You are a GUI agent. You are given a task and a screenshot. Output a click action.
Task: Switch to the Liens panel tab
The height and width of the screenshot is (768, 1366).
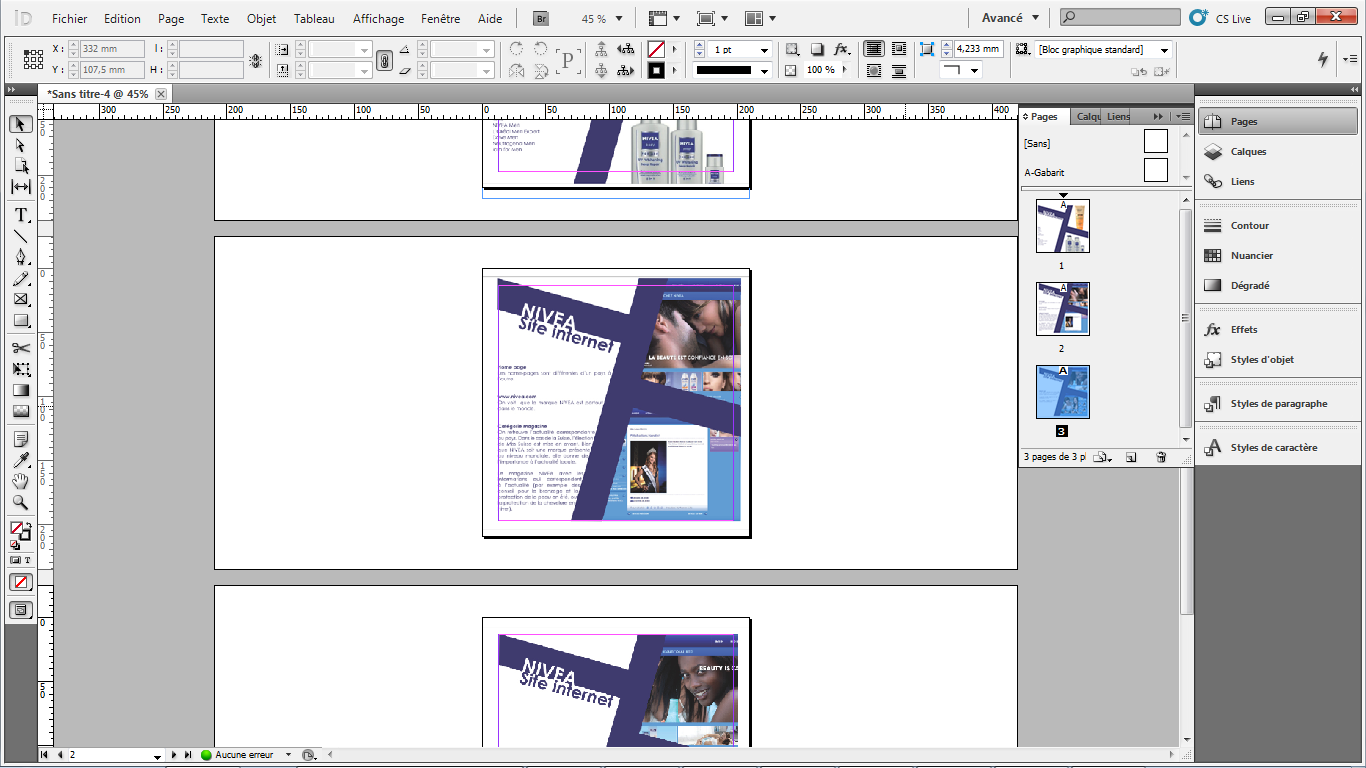1118,117
